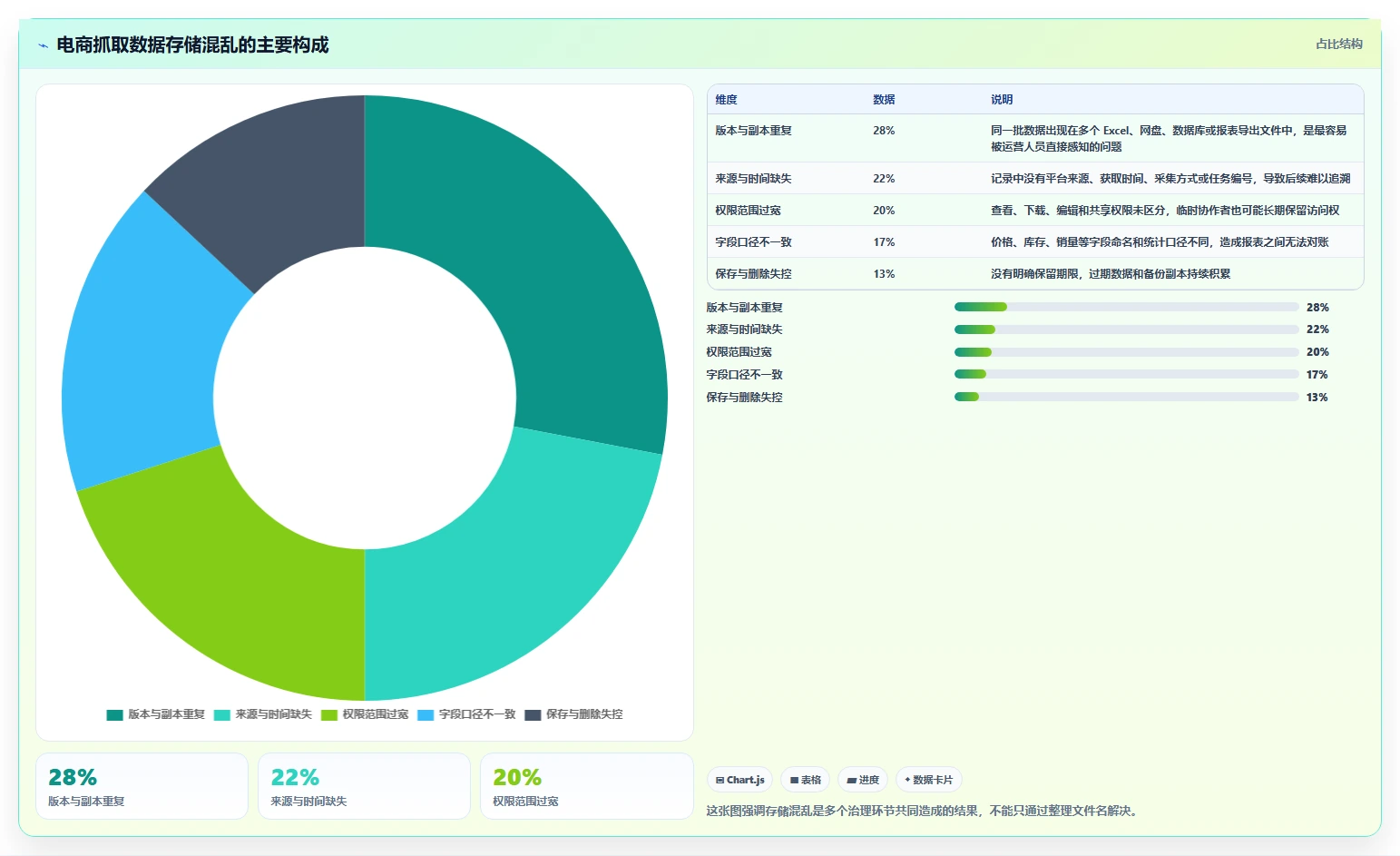Click the 28% cell in the table
Screen dimensions: 1400x856
click(x=884, y=131)
